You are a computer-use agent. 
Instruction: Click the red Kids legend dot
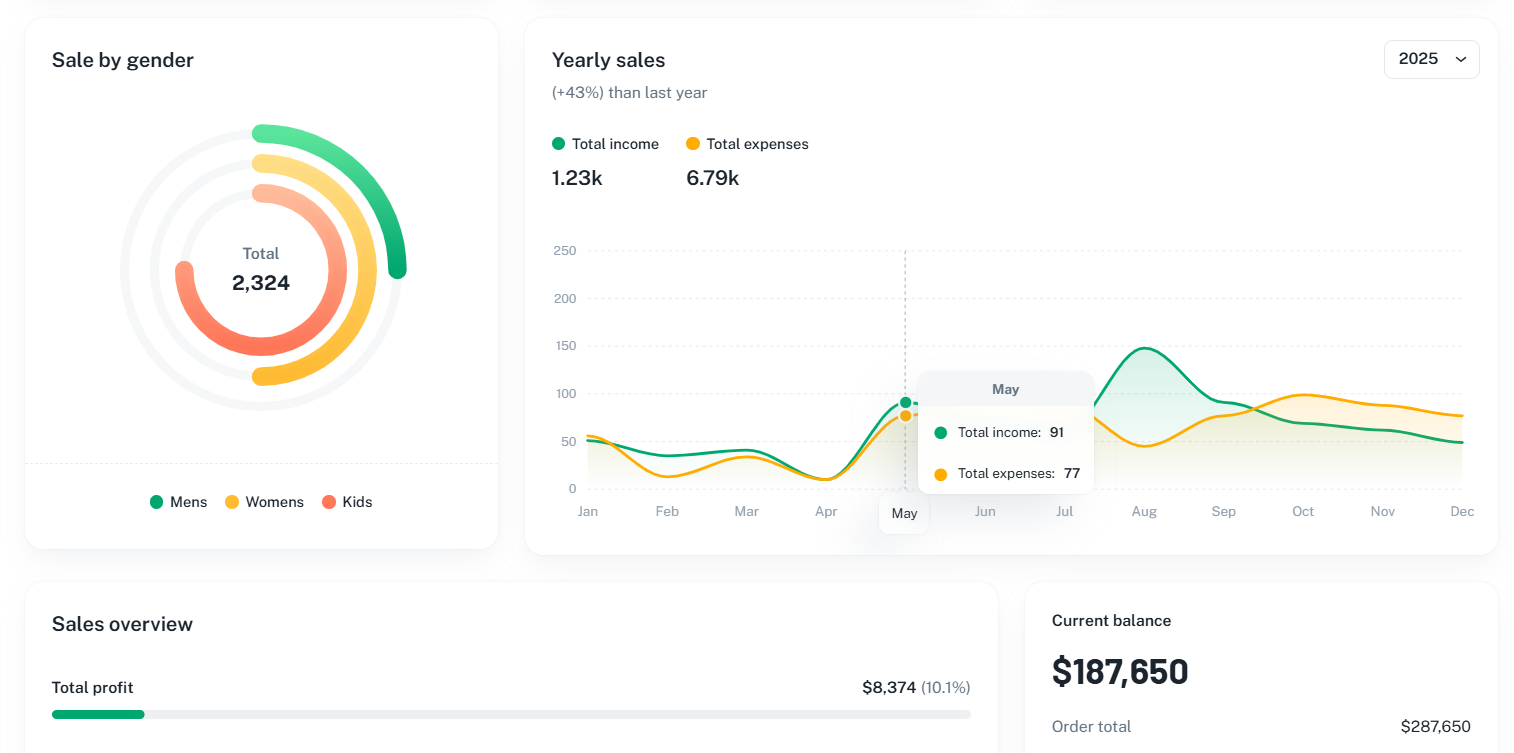329,502
